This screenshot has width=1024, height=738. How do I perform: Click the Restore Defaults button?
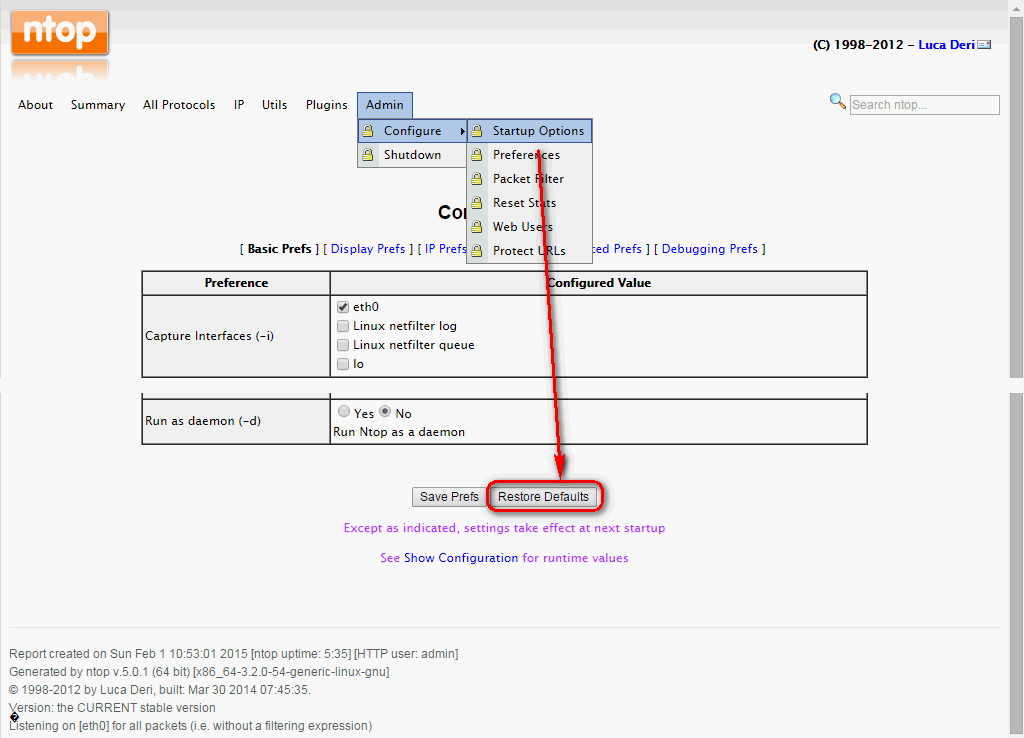pos(543,497)
